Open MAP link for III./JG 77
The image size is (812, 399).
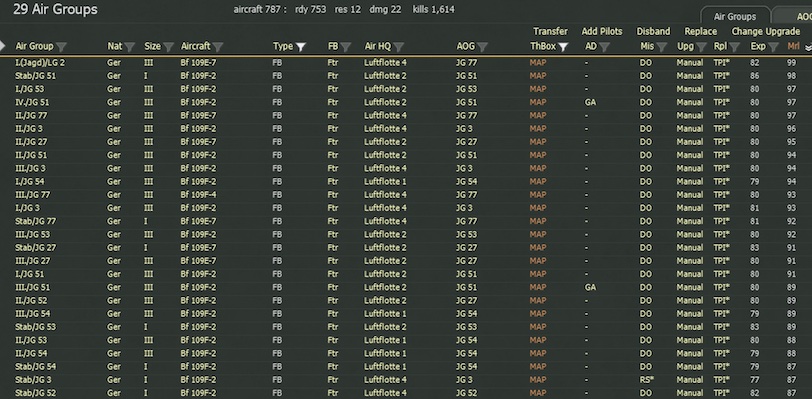click(x=538, y=195)
